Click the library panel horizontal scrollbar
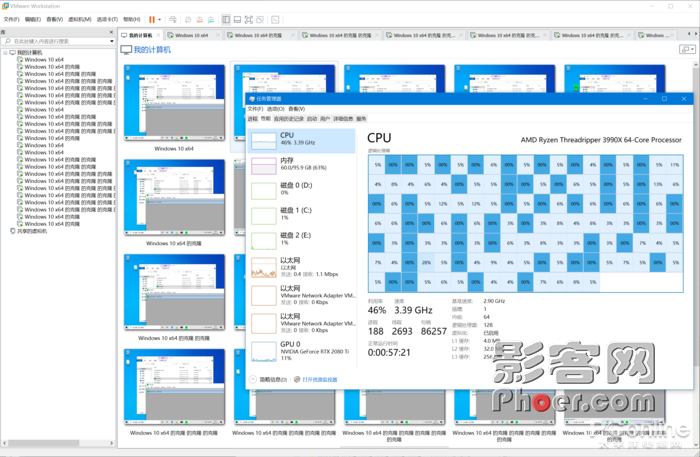 click(43, 443)
